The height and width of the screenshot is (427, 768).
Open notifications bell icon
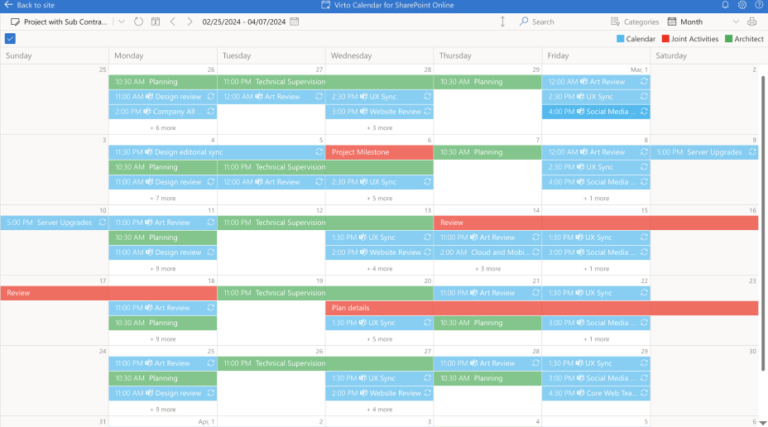pyautogui.click(x=725, y=5)
